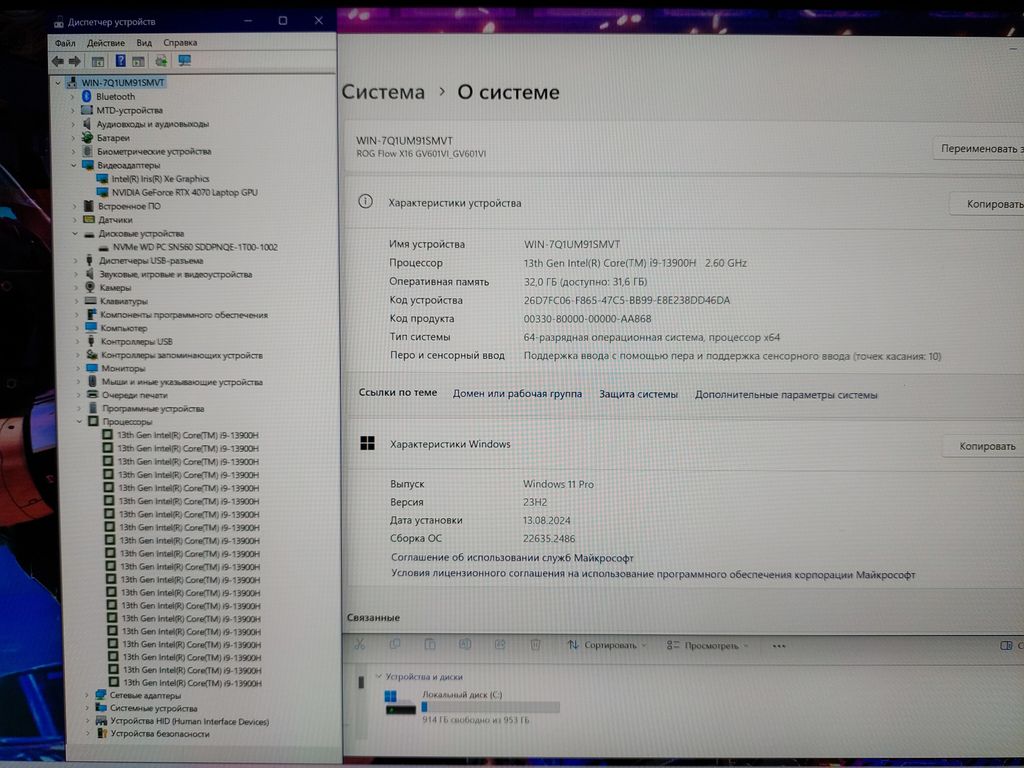Viewport: 1024px width, 768px height.
Task: Open the blue help icon in Device Manager toolbar
Action: tap(120, 61)
